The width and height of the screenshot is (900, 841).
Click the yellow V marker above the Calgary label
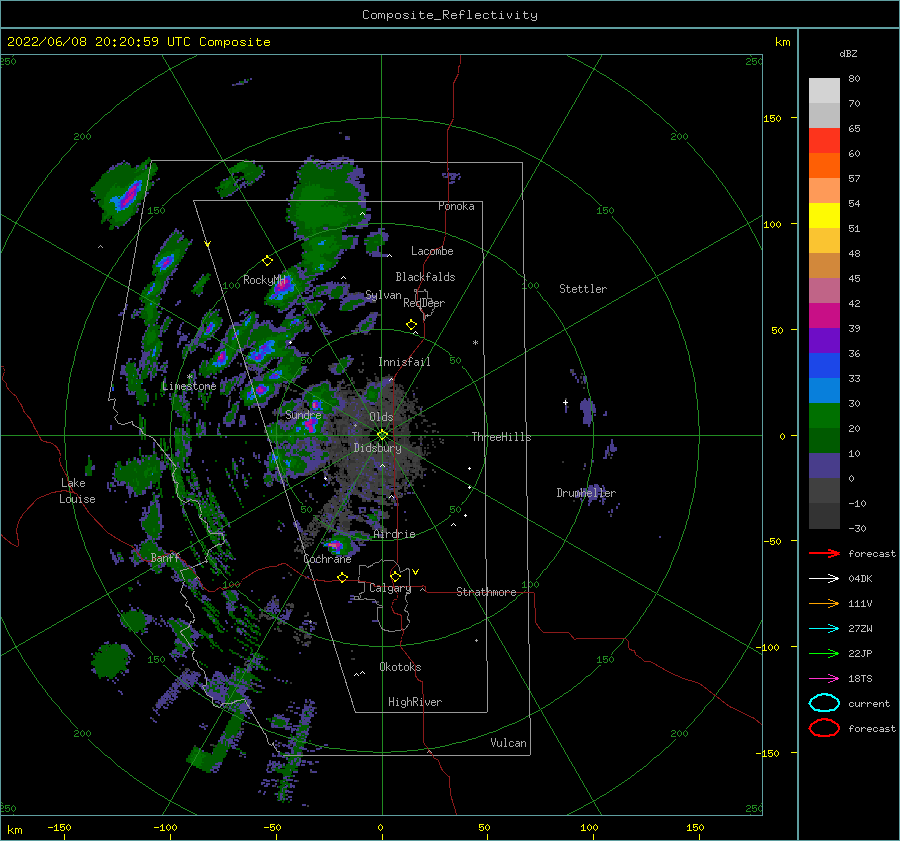tap(415, 572)
